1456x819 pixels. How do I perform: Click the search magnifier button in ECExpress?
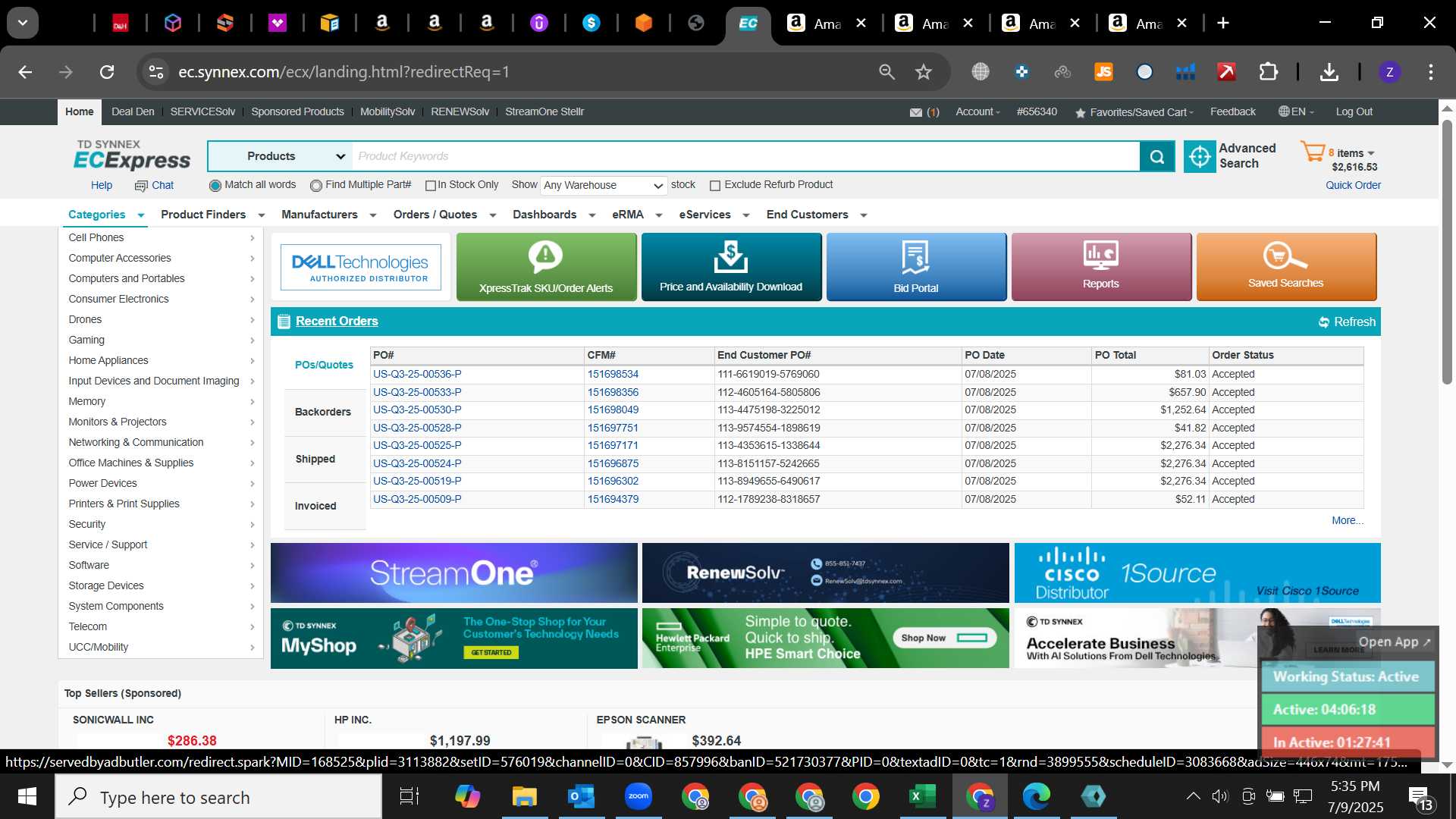1156,157
